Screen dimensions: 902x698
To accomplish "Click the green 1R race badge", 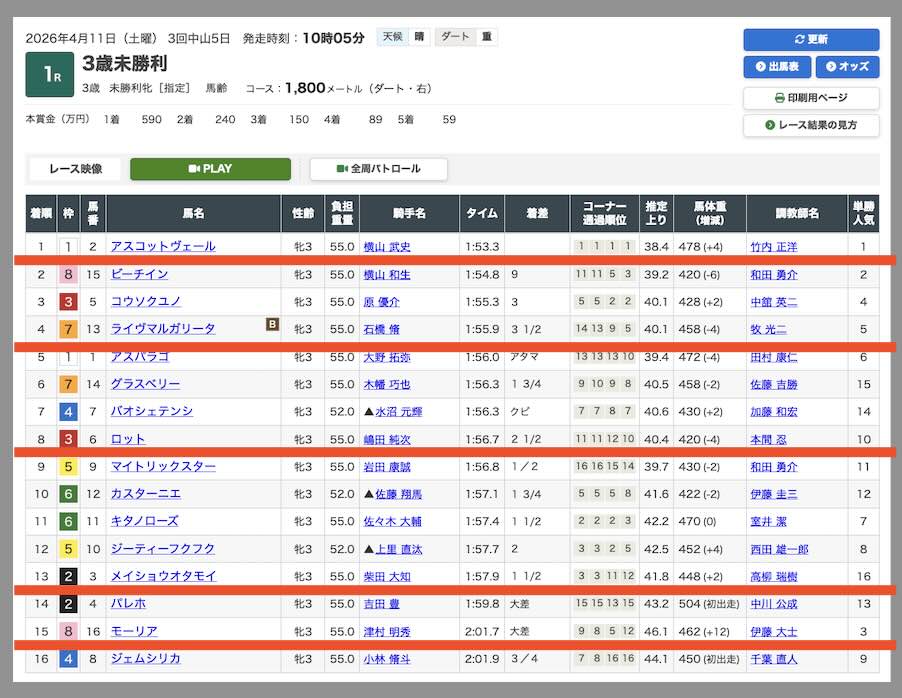I will (49, 75).
